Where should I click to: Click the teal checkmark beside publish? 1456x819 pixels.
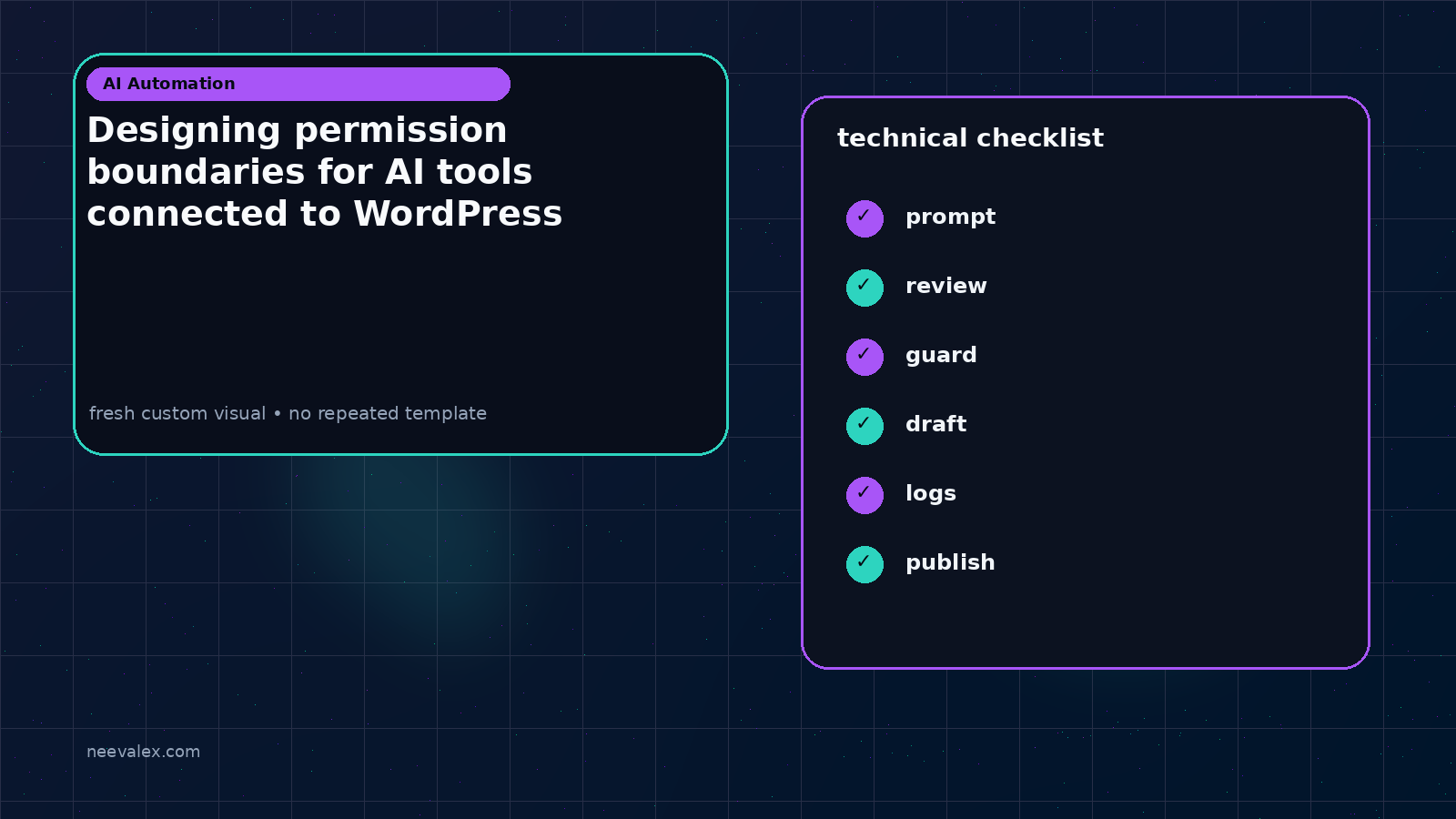[864, 564]
